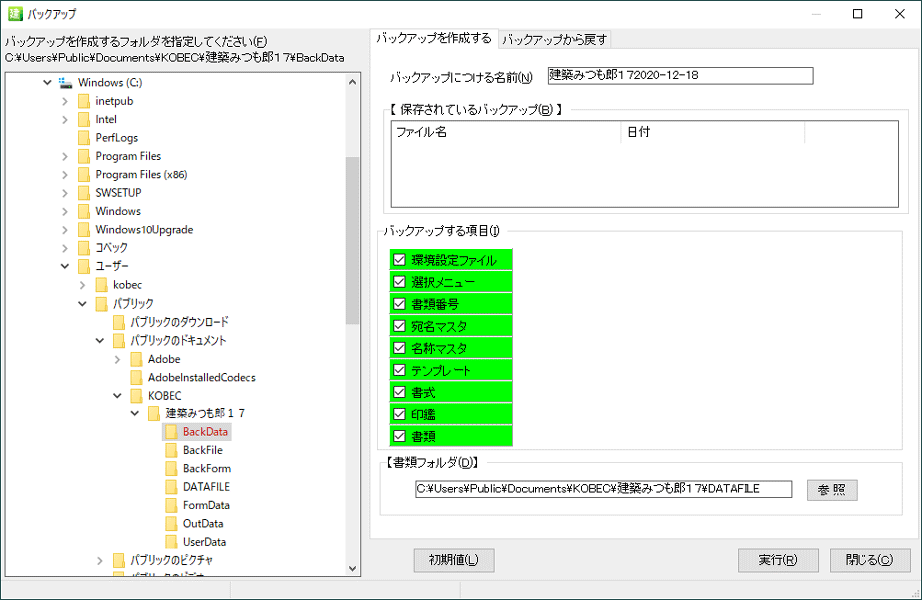
Task: Click the 参照 browse button
Action: point(831,490)
